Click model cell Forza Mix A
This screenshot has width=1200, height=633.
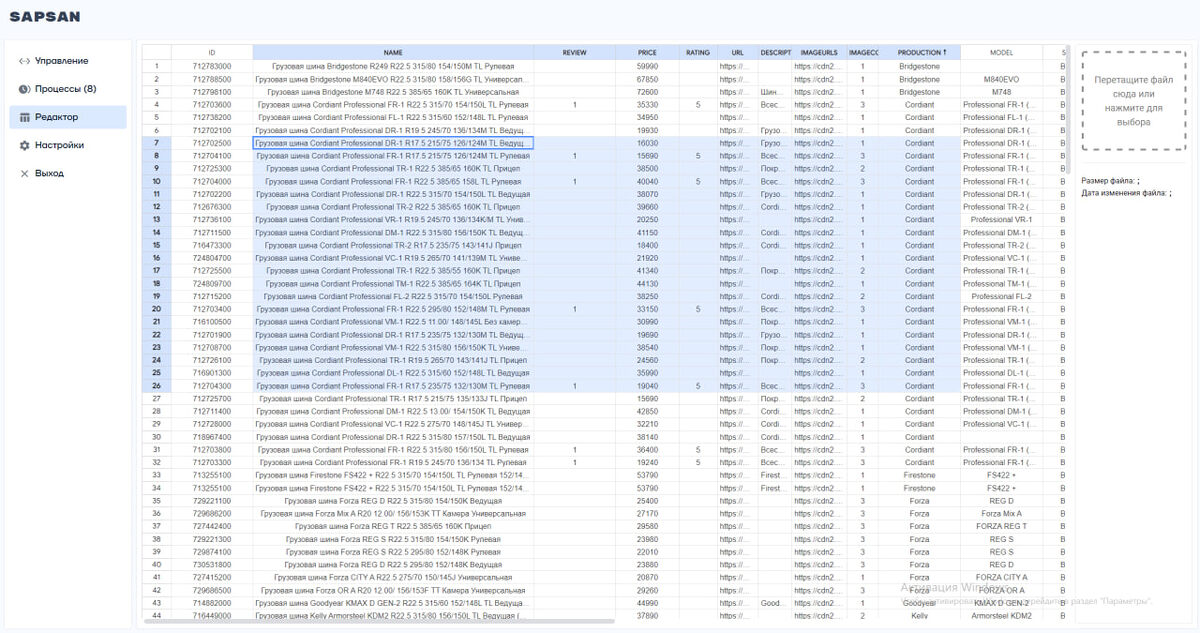tap(1001, 514)
